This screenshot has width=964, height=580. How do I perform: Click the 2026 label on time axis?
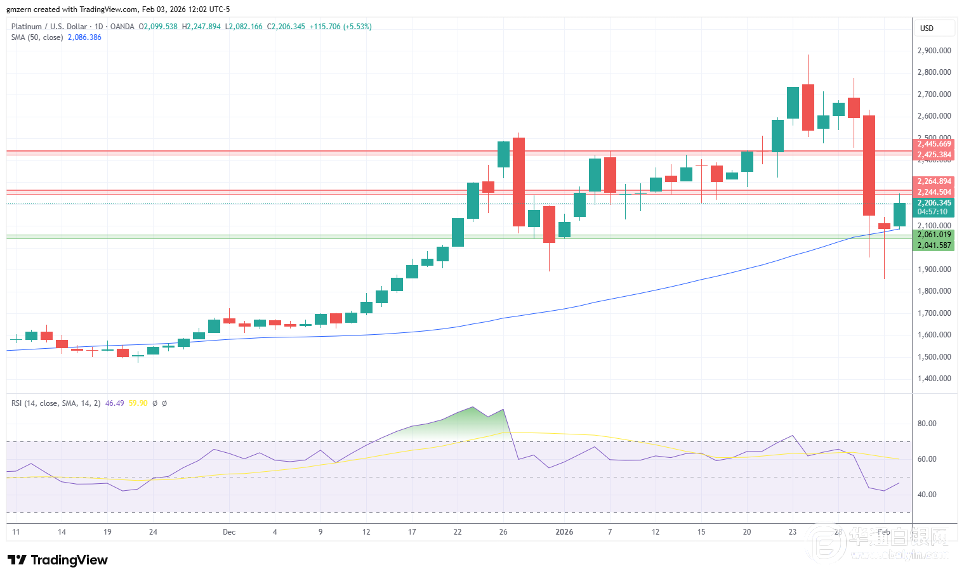click(562, 533)
